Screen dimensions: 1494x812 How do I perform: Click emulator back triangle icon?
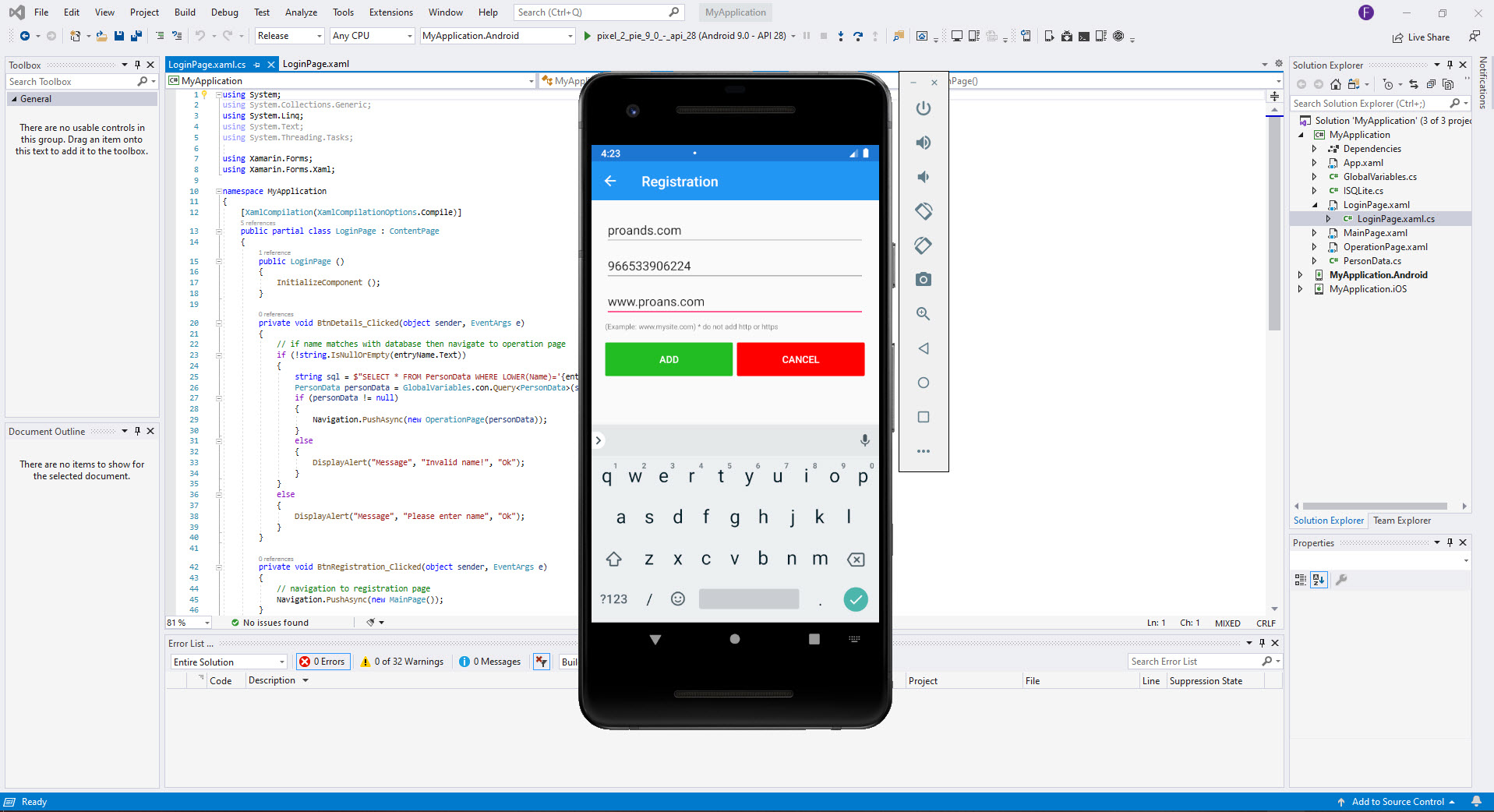924,348
